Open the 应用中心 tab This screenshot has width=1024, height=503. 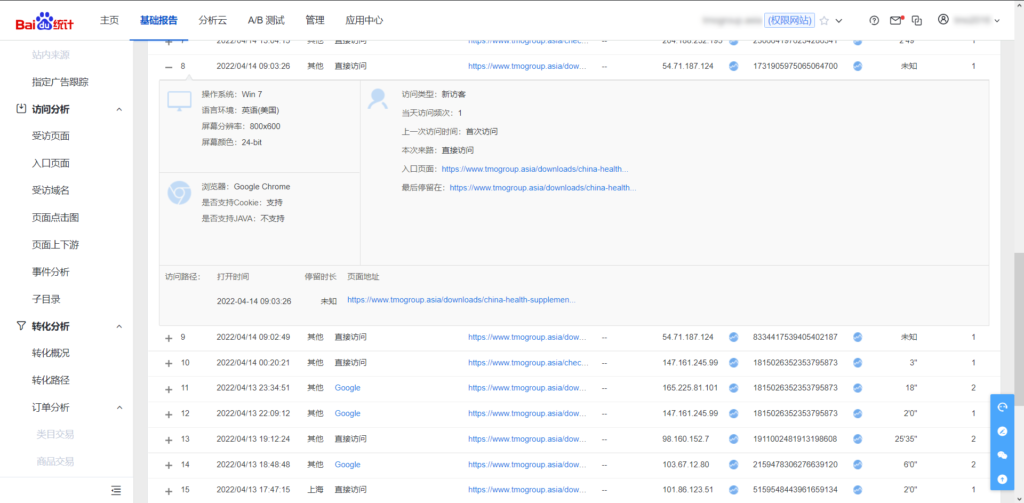tap(364, 20)
